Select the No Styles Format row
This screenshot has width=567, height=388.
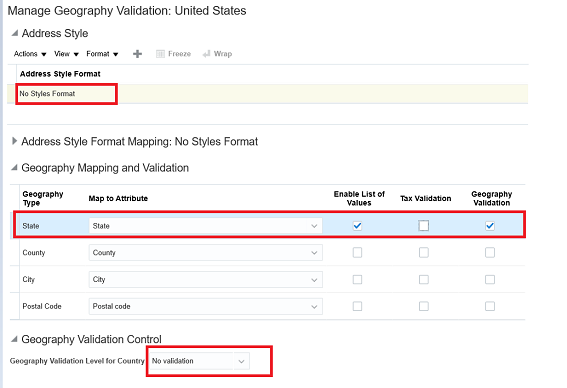[x=267, y=94]
